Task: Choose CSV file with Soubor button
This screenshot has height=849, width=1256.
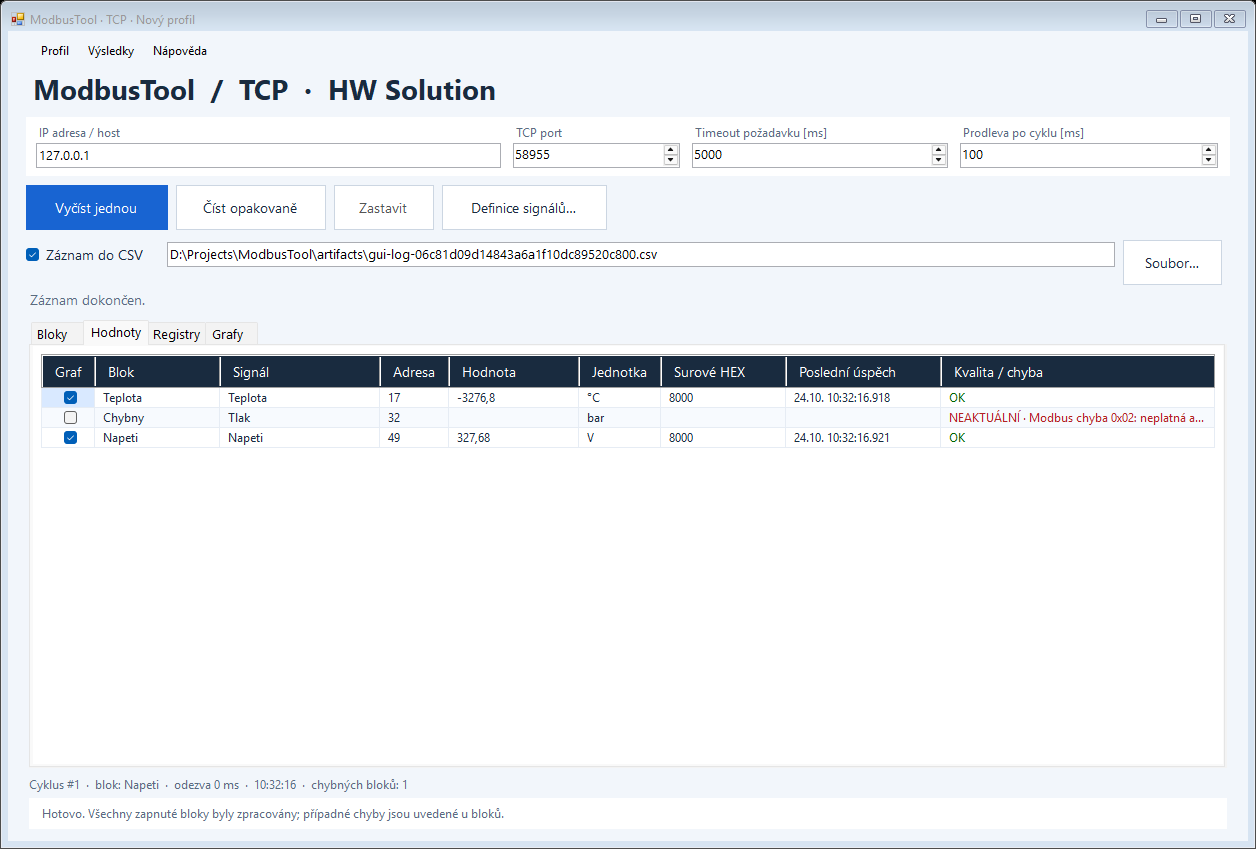Action: pyautogui.click(x=1172, y=263)
